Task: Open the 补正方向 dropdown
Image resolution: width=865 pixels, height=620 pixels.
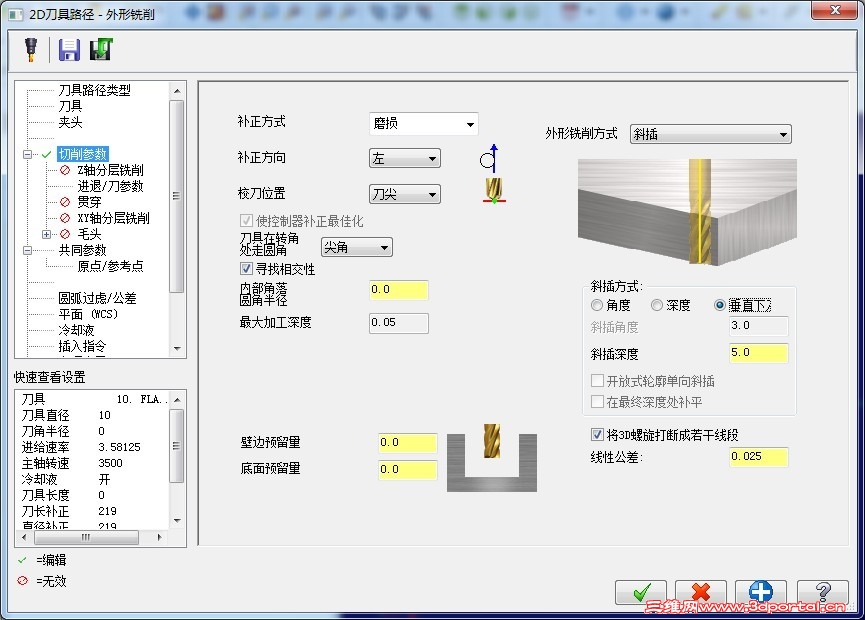Action: tap(404, 159)
